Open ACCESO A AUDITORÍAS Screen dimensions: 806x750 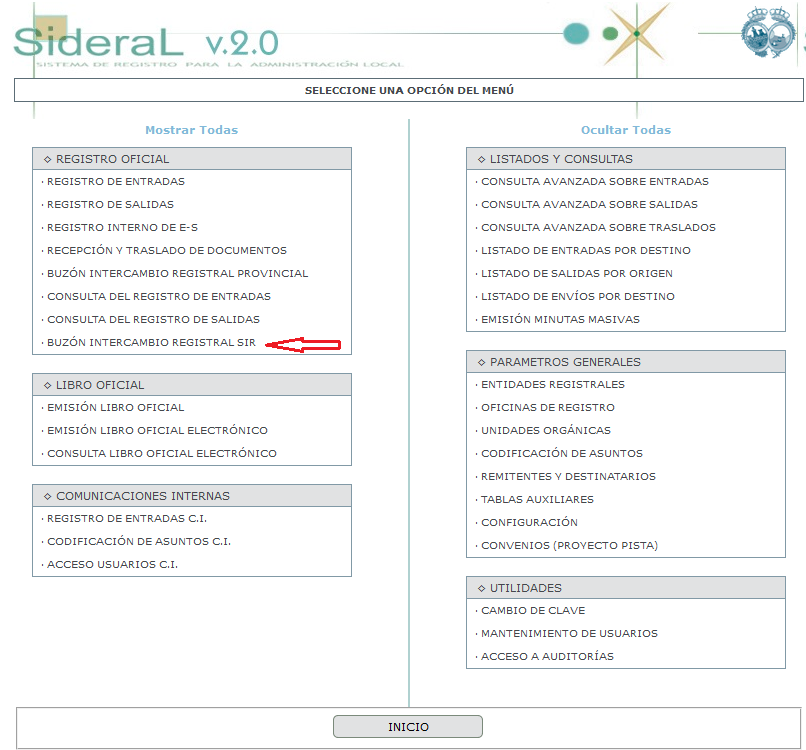tap(547, 656)
